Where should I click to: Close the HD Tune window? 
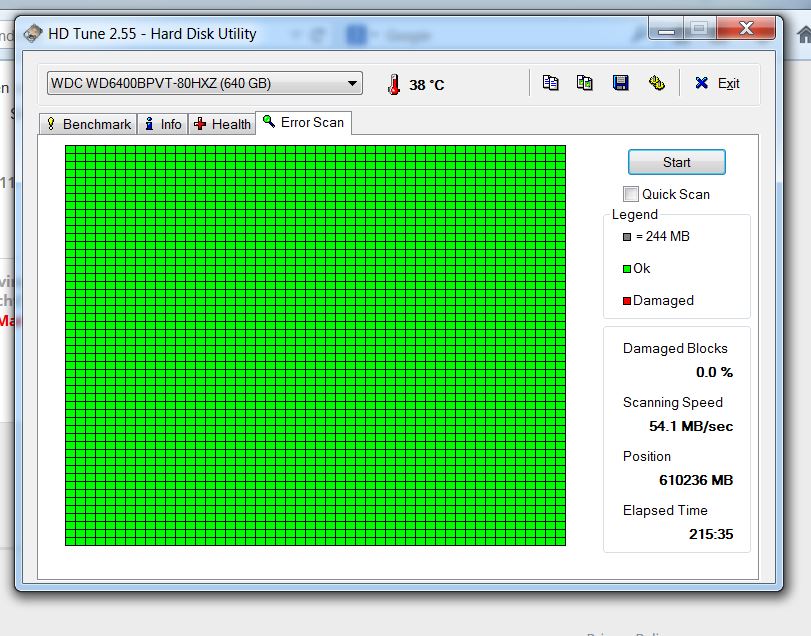[x=746, y=28]
